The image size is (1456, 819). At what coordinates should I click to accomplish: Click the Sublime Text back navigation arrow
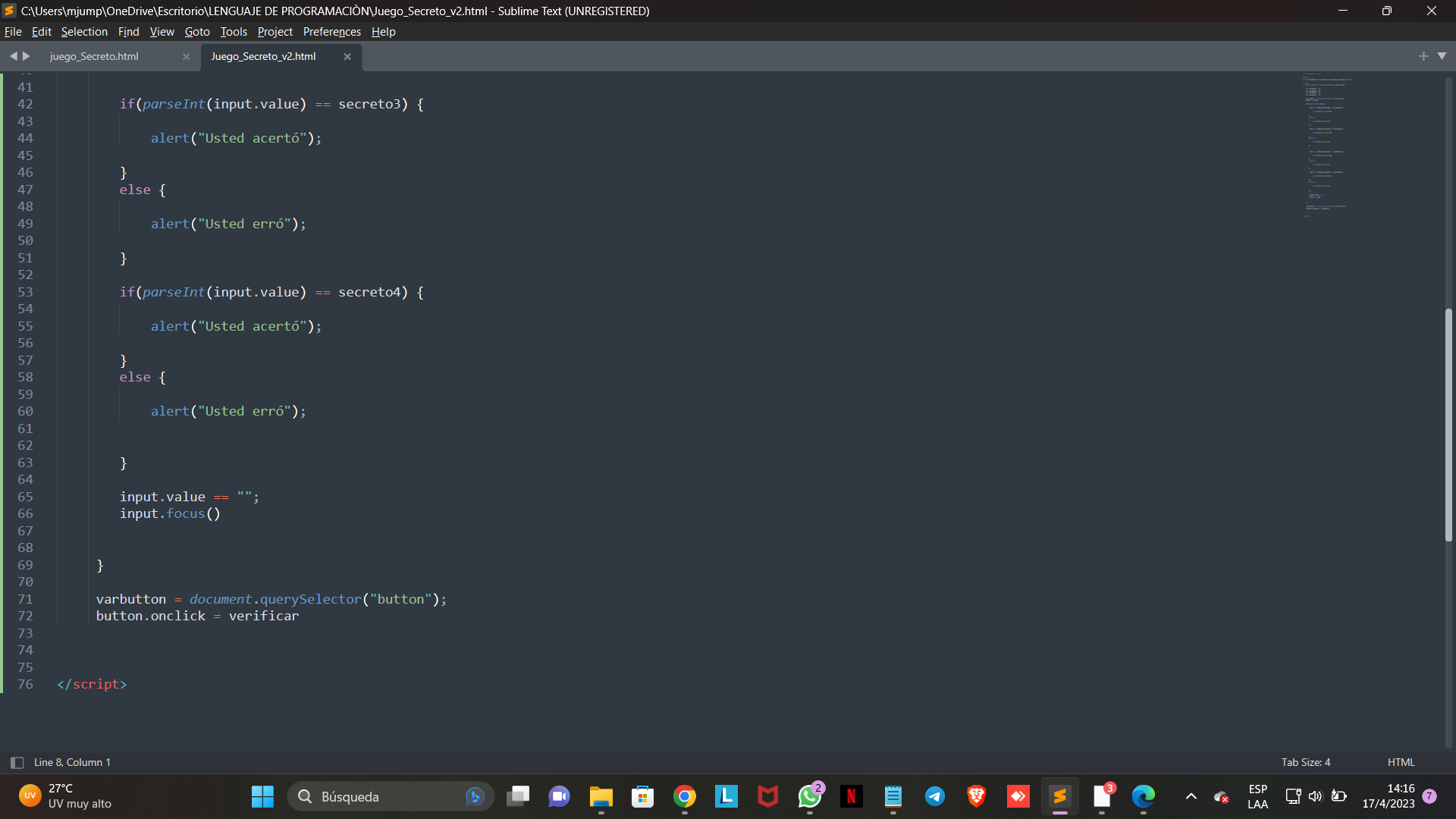pos(14,56)
